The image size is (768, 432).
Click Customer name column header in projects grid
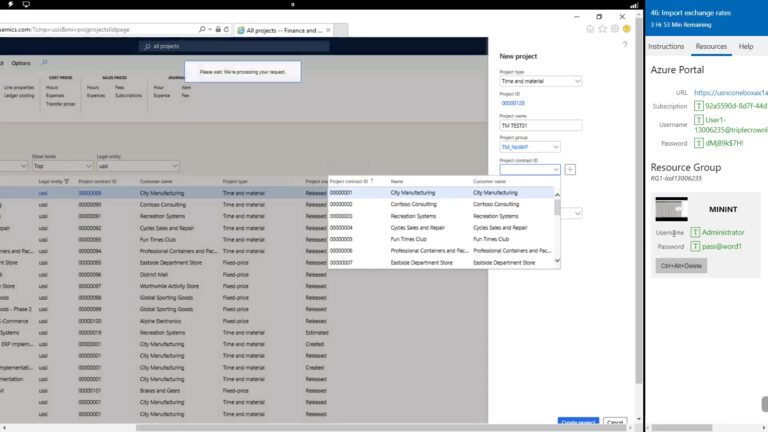coord(156,181)
